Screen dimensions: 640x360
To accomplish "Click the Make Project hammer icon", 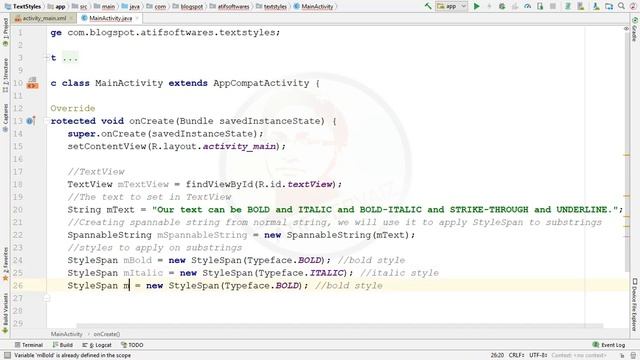I will tap(428, 6).
